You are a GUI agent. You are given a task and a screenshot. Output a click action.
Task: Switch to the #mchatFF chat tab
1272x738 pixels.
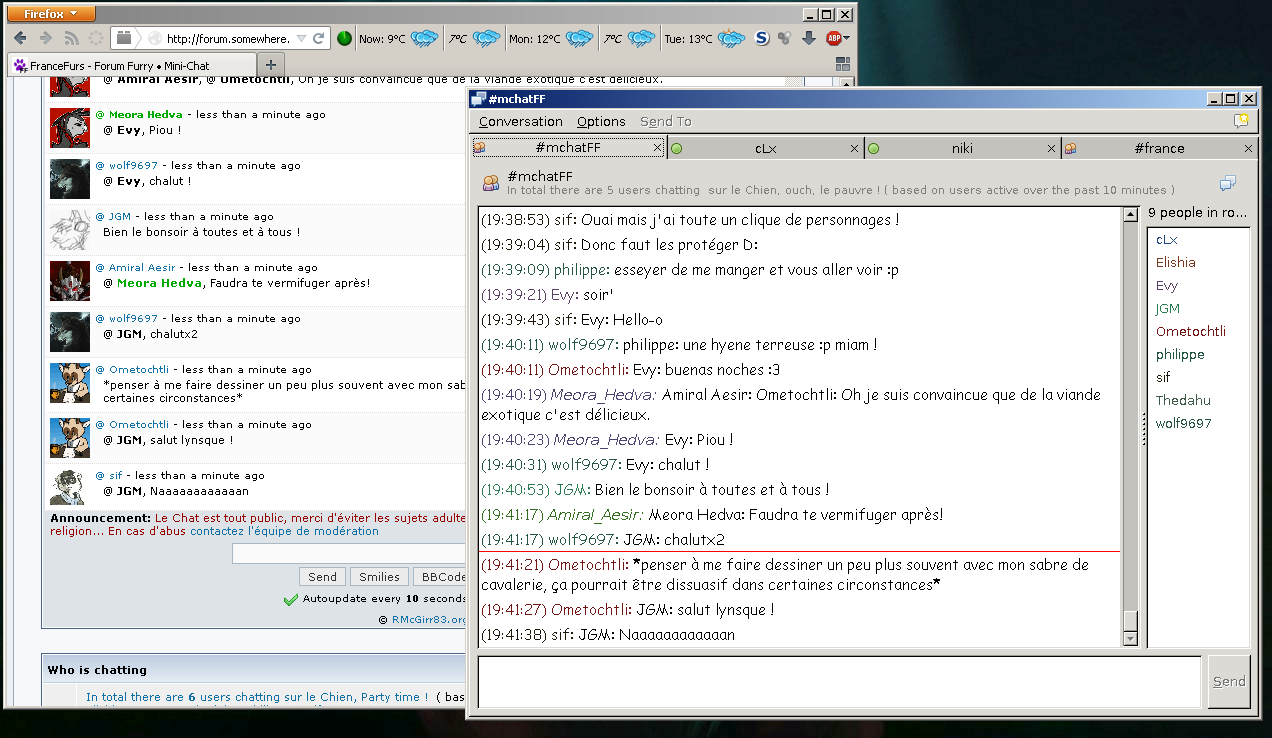[568, 148]
